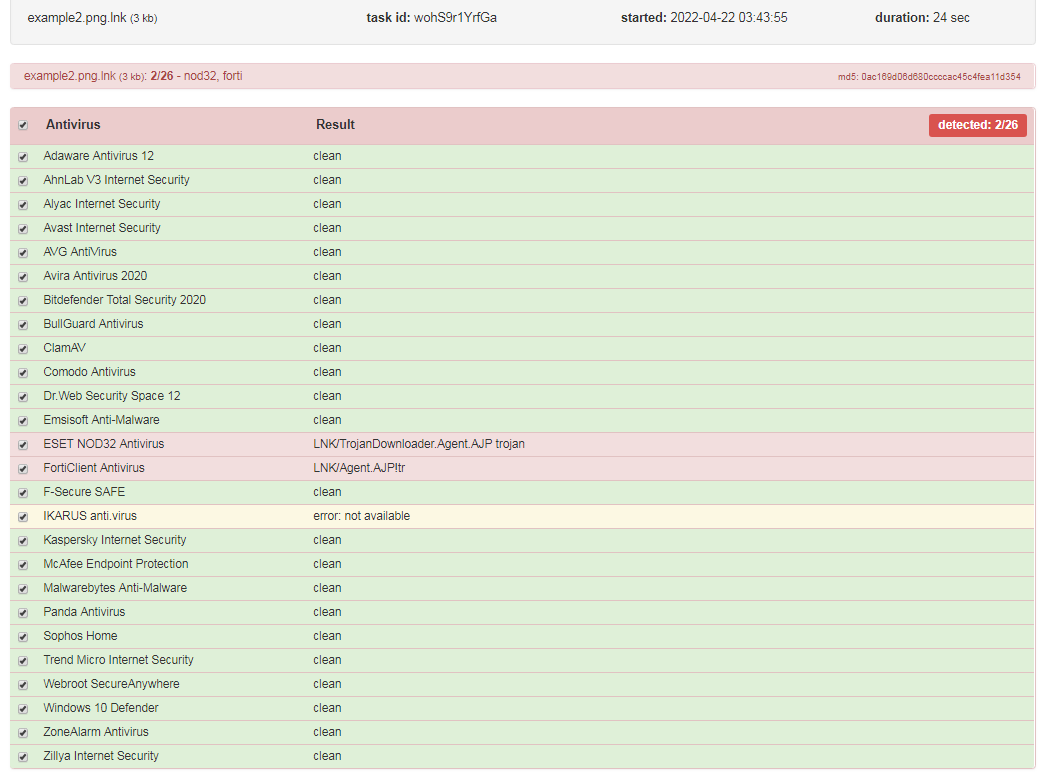Click the Avira Antivirus 2020 name
1042x783 pixels.
95,276
